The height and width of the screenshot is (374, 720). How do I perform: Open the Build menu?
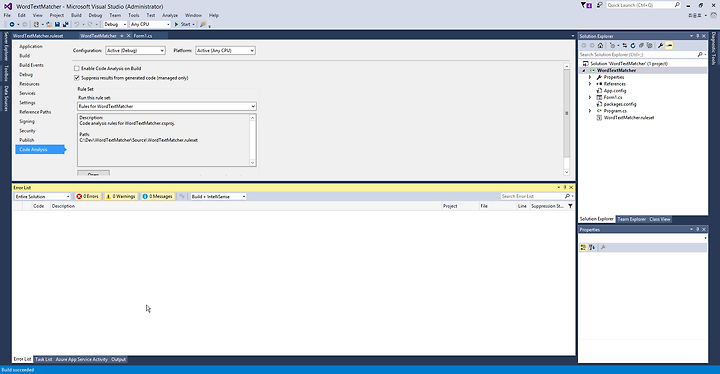click(x=76, y=15)
